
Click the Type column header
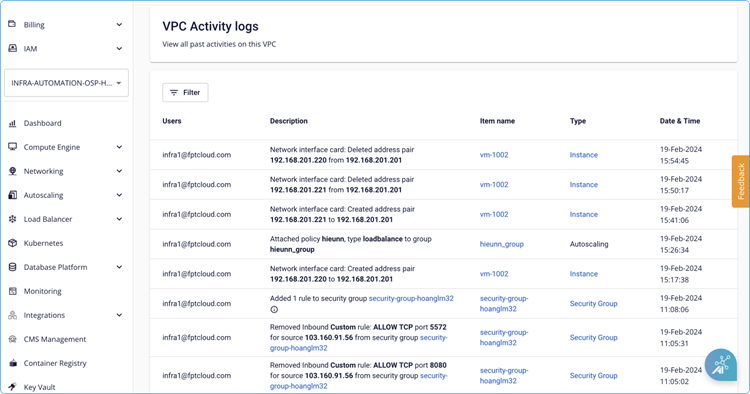coord(578,121)
